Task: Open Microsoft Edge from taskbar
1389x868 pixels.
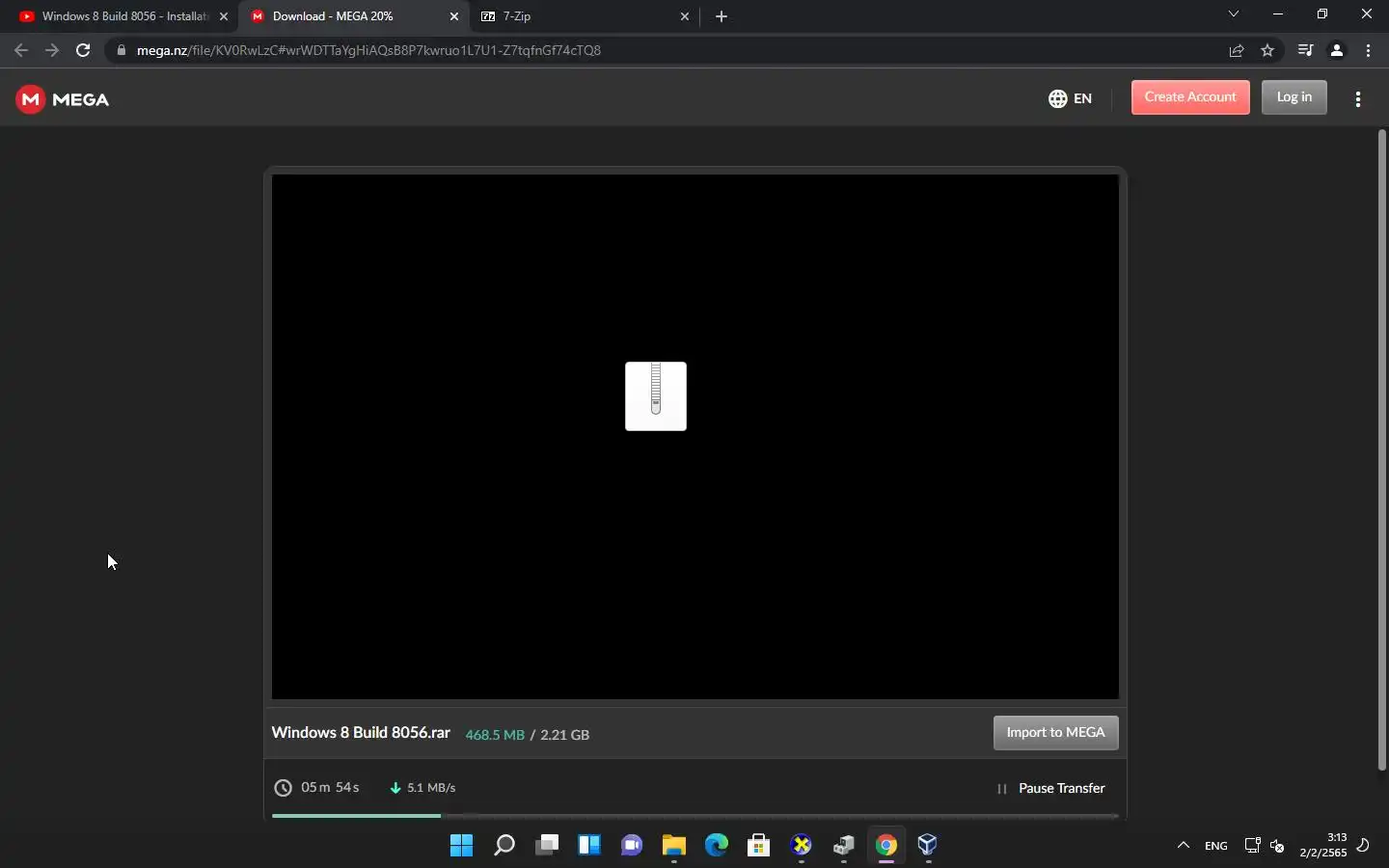Action: 717,846
